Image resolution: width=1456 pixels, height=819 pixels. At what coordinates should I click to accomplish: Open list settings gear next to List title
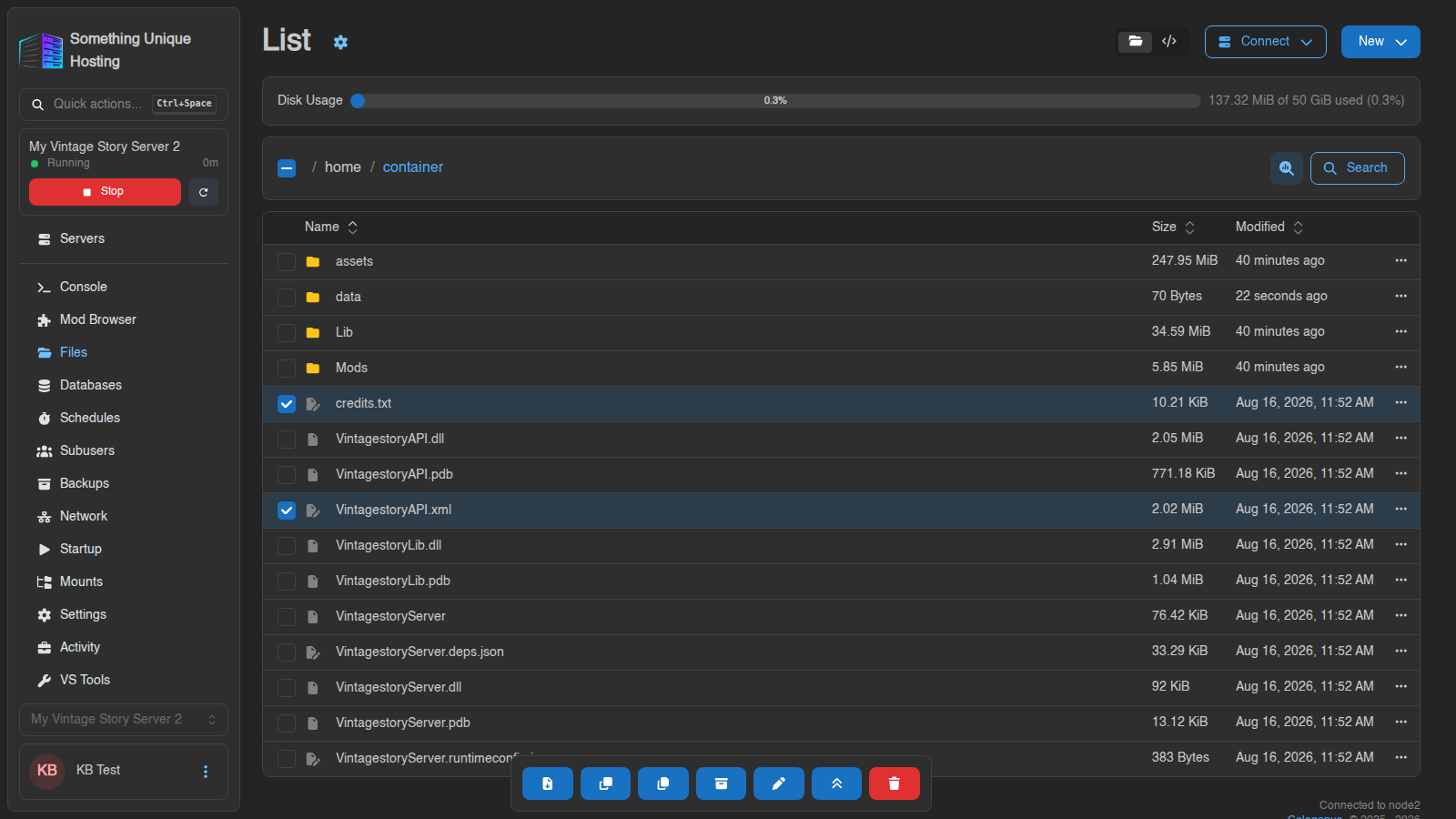(340, 42)
